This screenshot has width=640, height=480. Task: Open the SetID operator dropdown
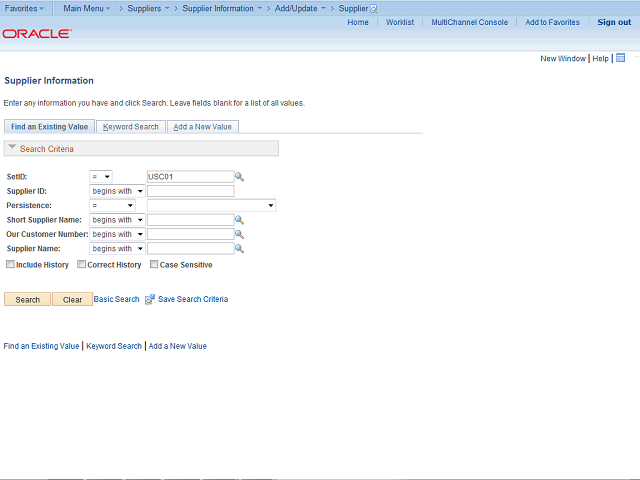coord(101,177)
